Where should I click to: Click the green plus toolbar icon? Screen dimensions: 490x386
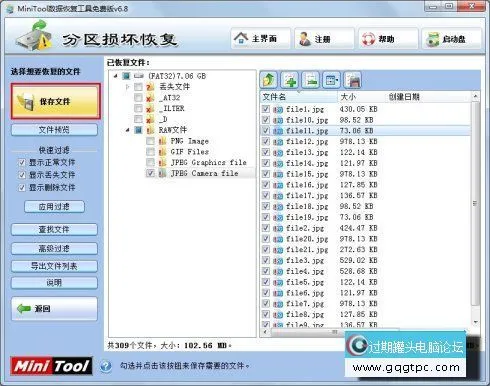[290, 80]
